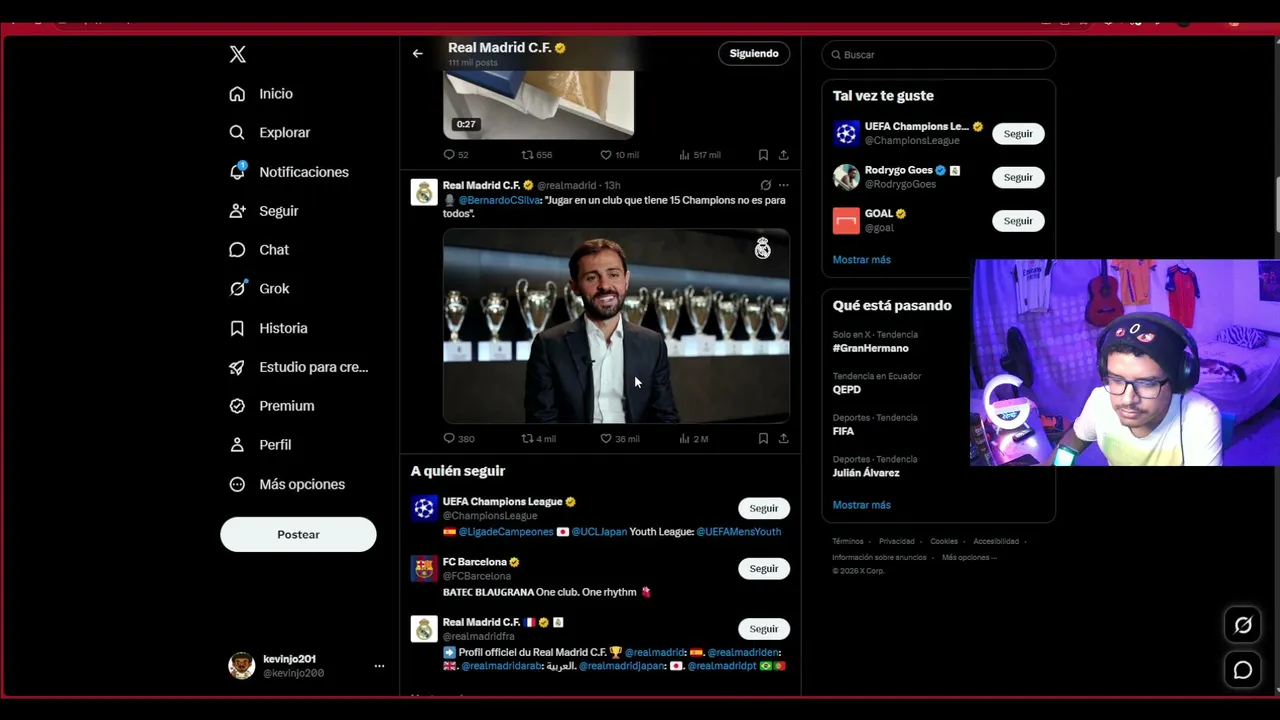Open the floating Grok button
Image resolution: width=1280 pixels, height=720 pixels.
[1243, 626]
